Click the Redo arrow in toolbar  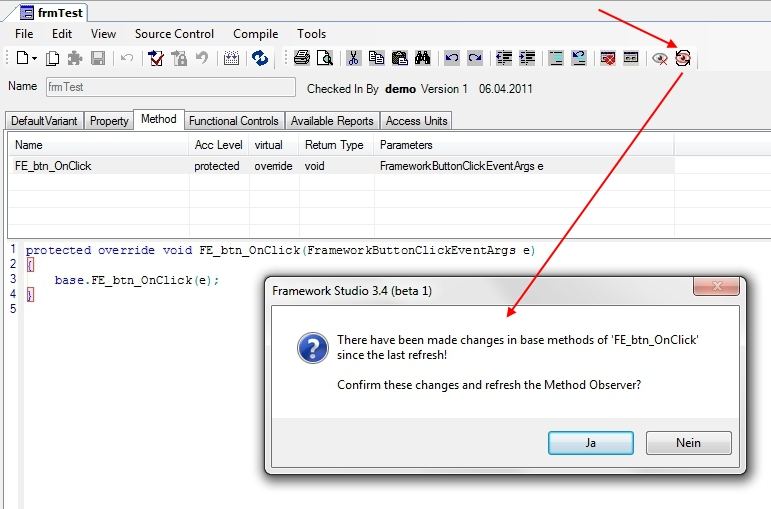click(475, 58)
